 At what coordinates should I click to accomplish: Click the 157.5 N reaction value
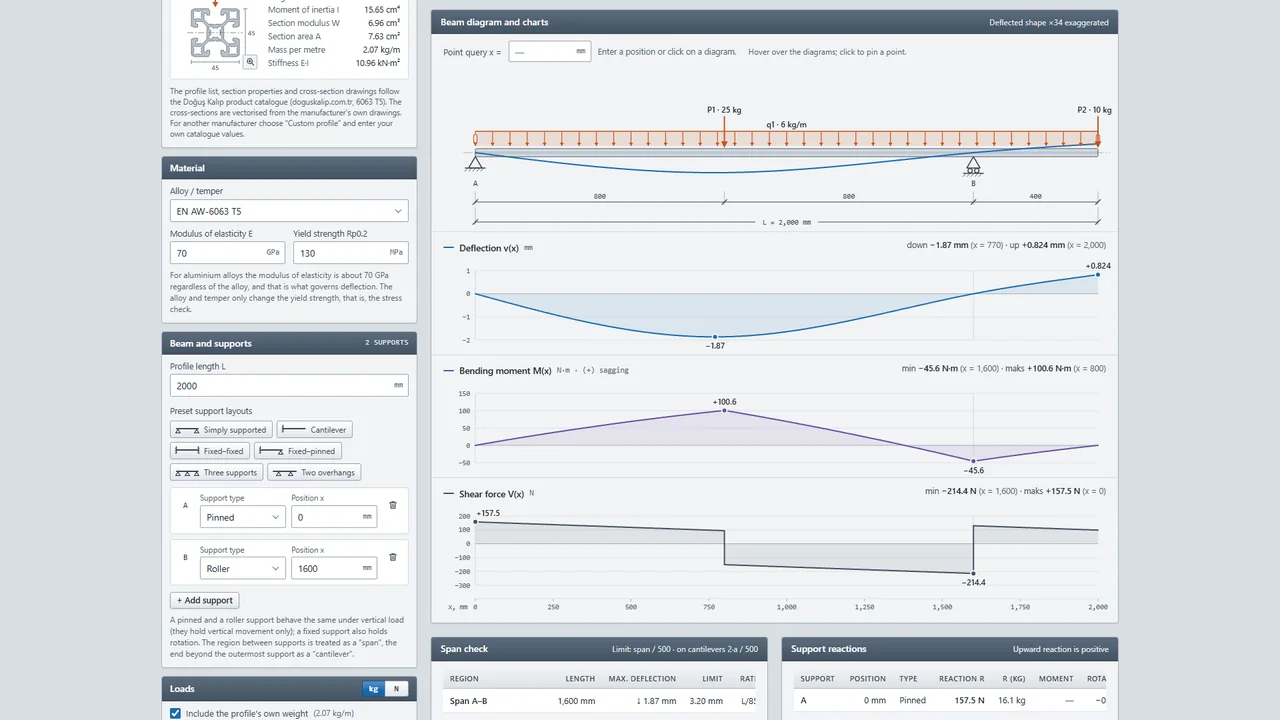(968, 701)
